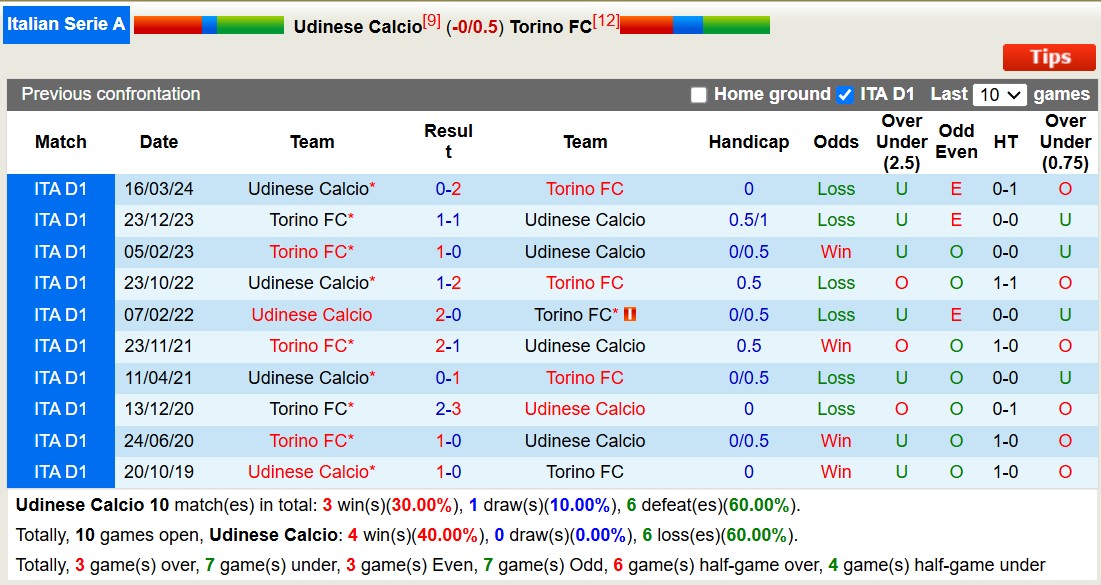Click the "[12]" ranking superscript next to Torino FC
This screenshot has height=585, width=1101.
(x=603, y=21)
